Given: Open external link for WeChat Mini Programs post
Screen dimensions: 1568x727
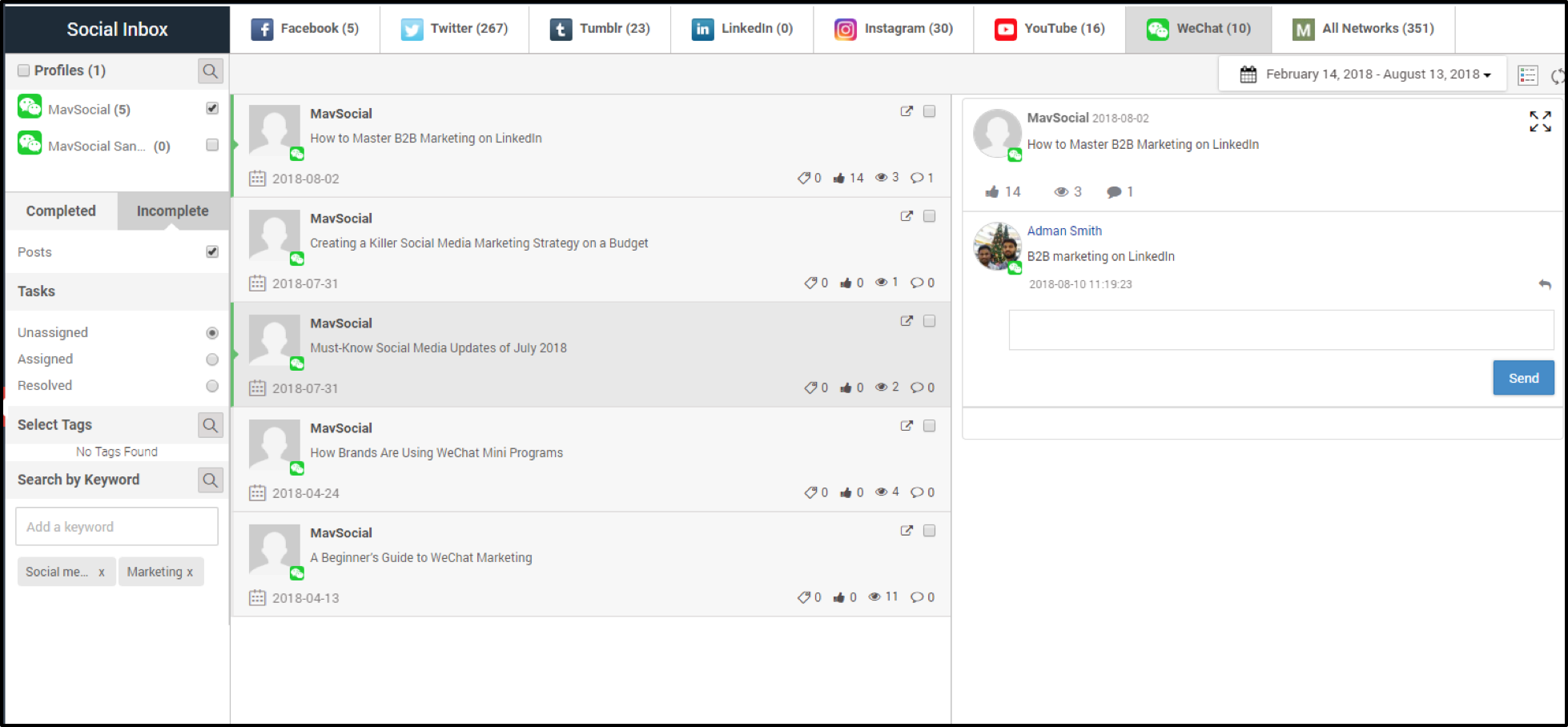Looking at the screenshot, I should tap(906, 426).
